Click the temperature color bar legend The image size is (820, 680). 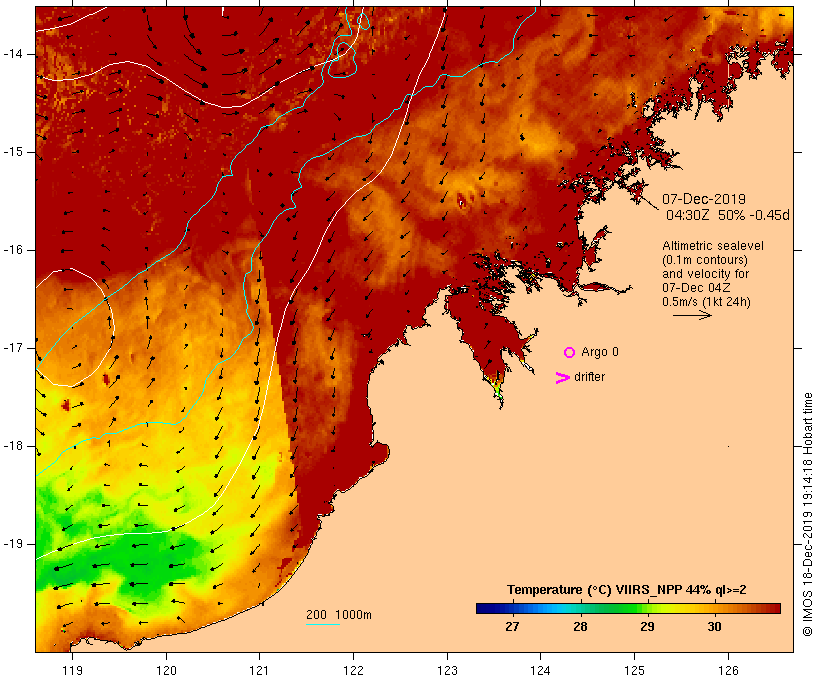628,608
